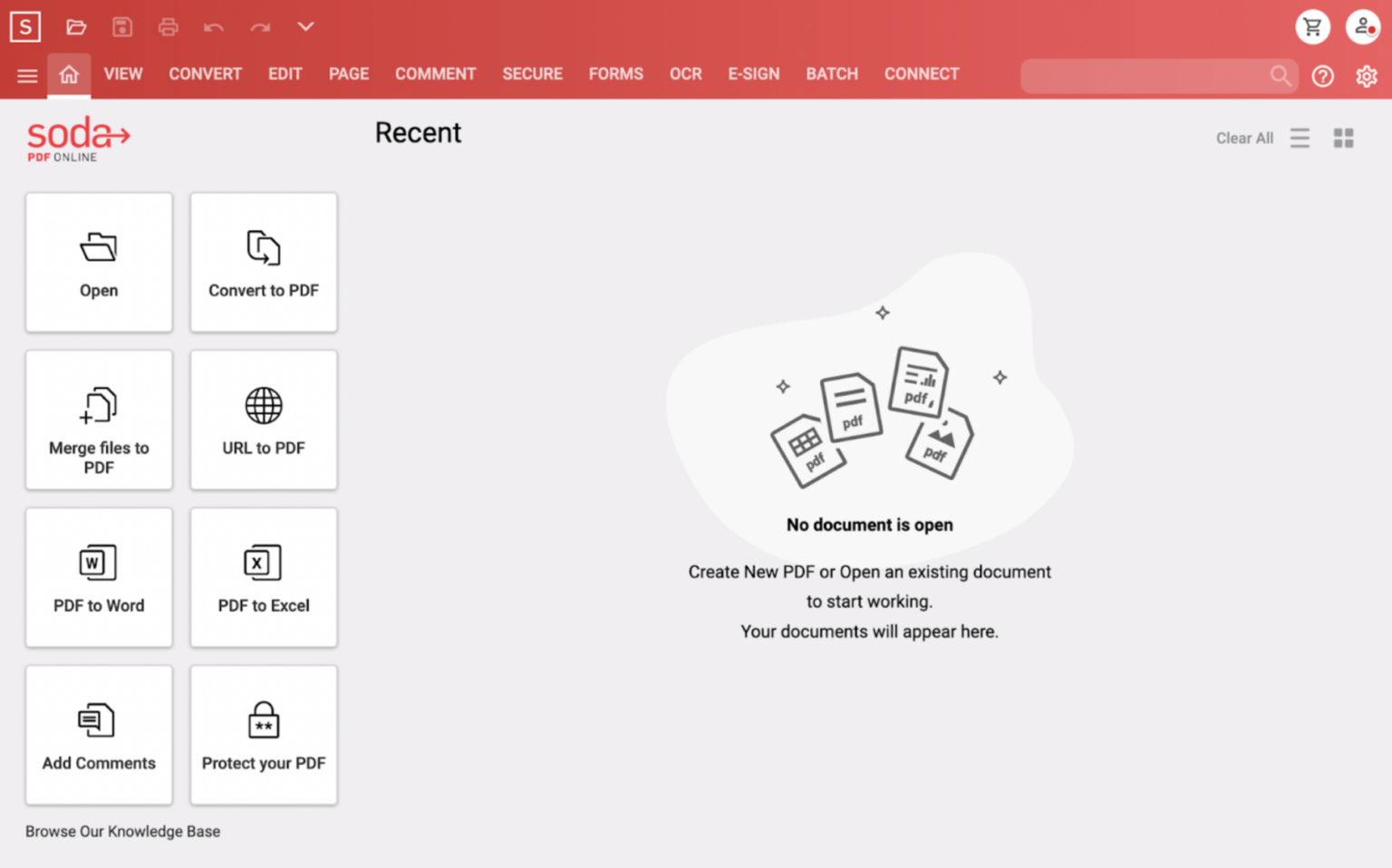The image size is (1392, 868).
Task: Switch to list view layout
Action: tap(1300, 138)
